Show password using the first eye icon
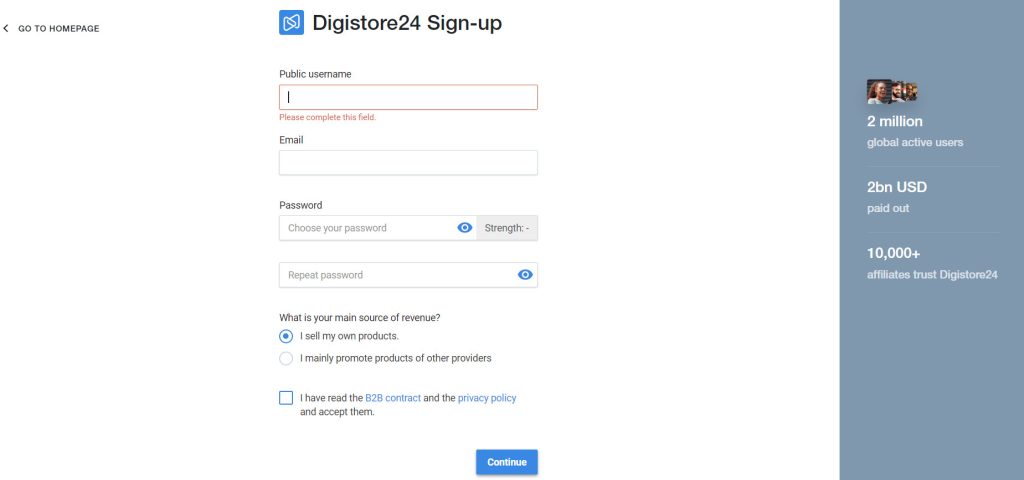 point(464,228)
